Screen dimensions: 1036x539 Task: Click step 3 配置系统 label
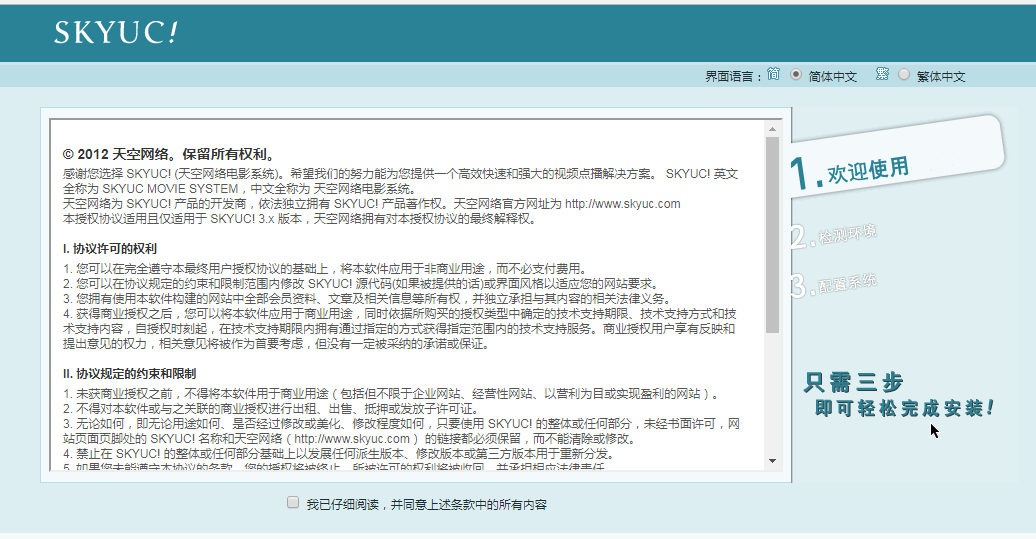click(833, 285)
